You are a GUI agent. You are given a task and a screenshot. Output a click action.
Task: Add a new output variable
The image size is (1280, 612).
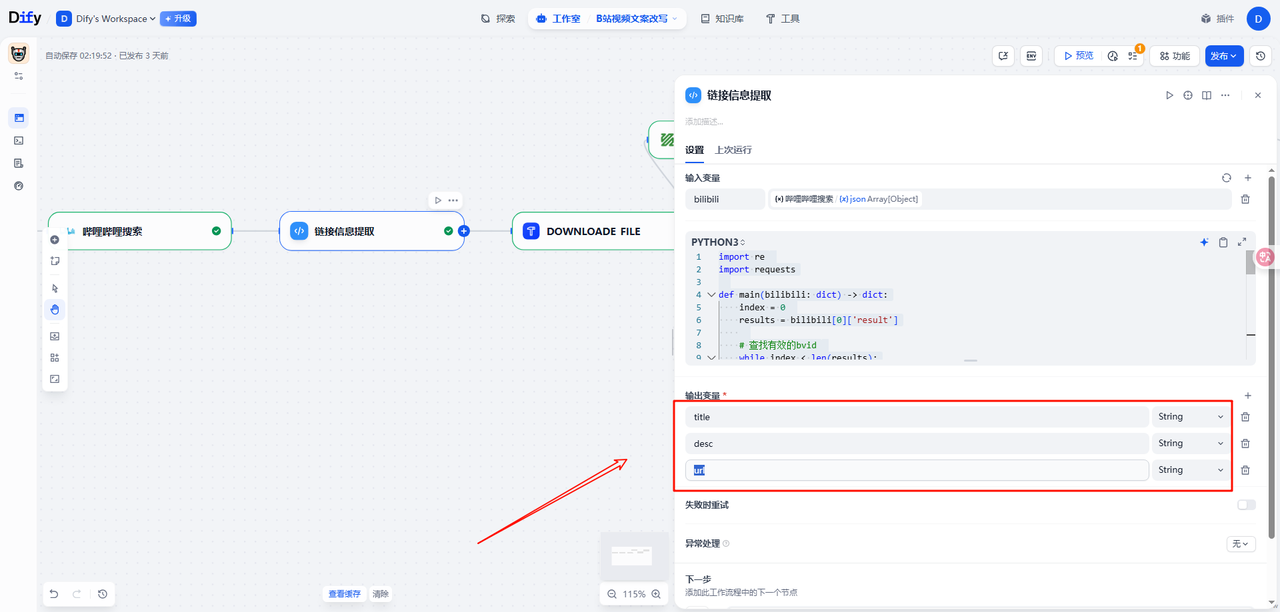pos(1247,396)
